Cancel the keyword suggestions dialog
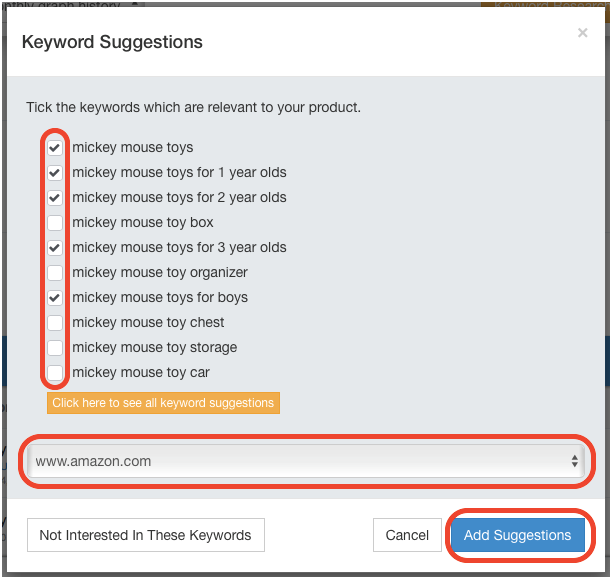Screen dimensions: 612x579 click(407, 535)
